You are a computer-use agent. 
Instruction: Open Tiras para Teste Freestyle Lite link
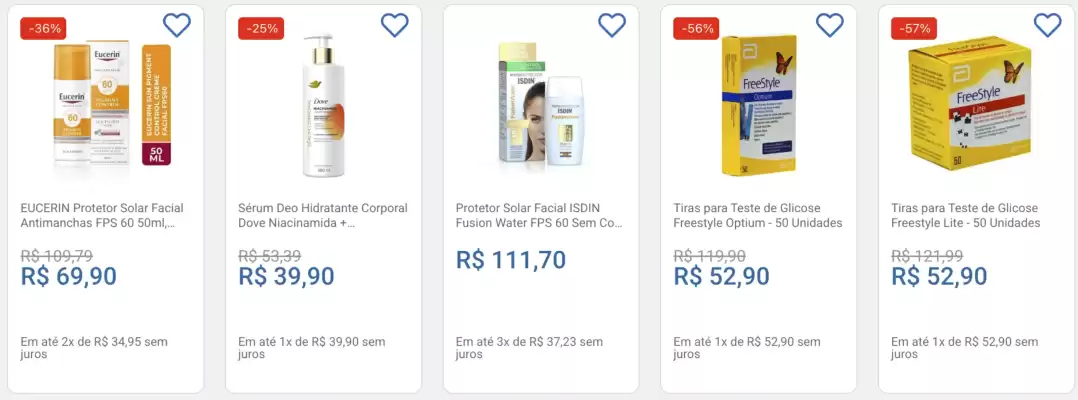point(966,215)
